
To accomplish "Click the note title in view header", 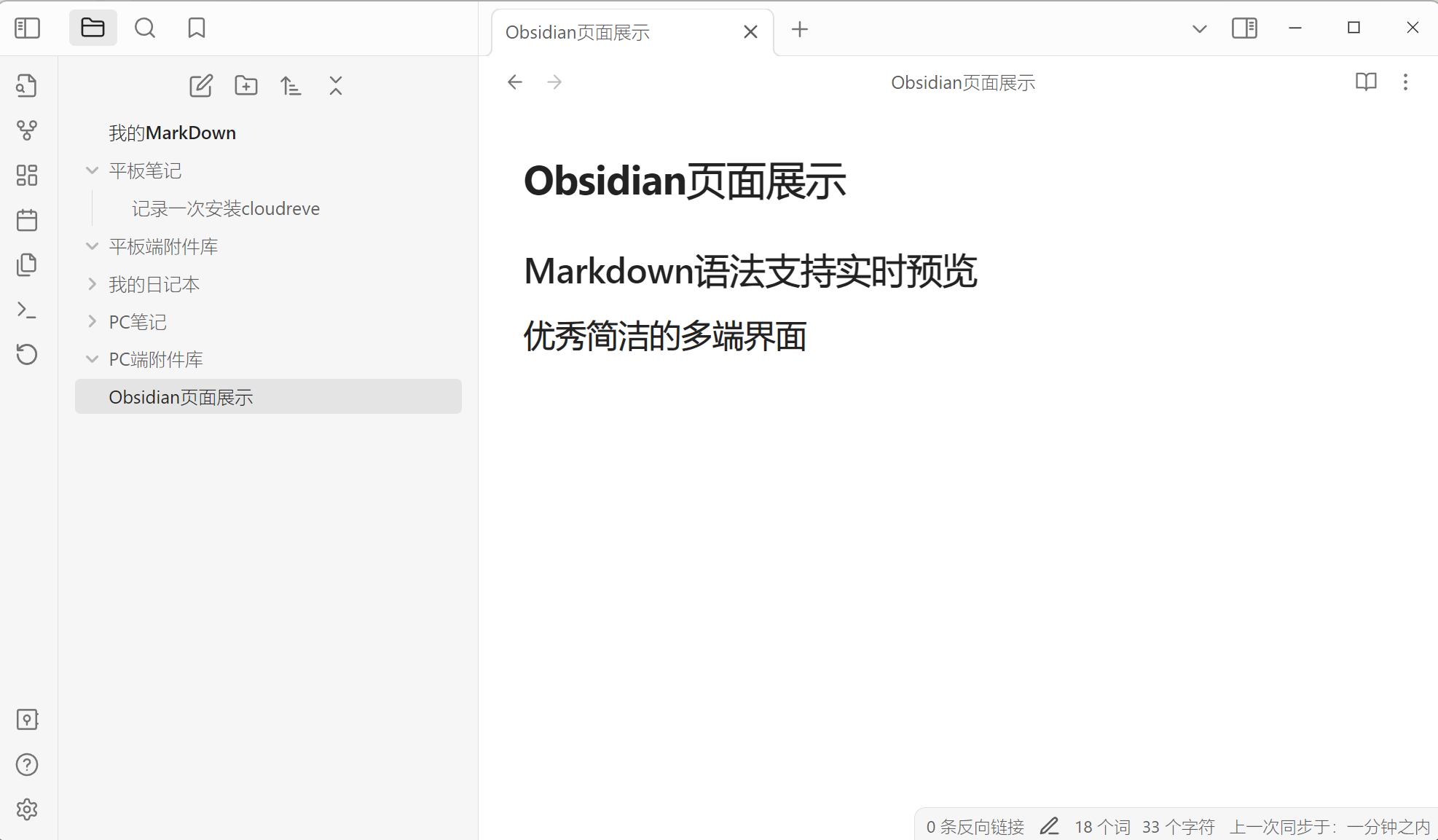I will coord(963,82).
